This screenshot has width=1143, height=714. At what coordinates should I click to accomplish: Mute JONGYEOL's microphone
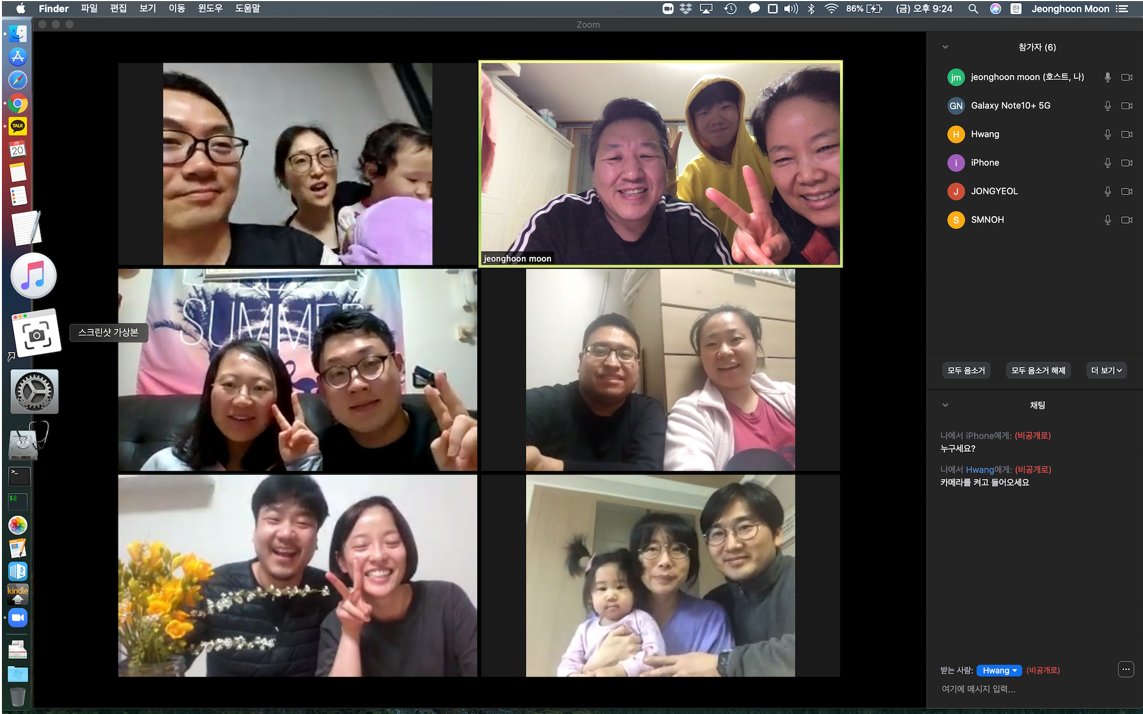(x=1107, y=191)
